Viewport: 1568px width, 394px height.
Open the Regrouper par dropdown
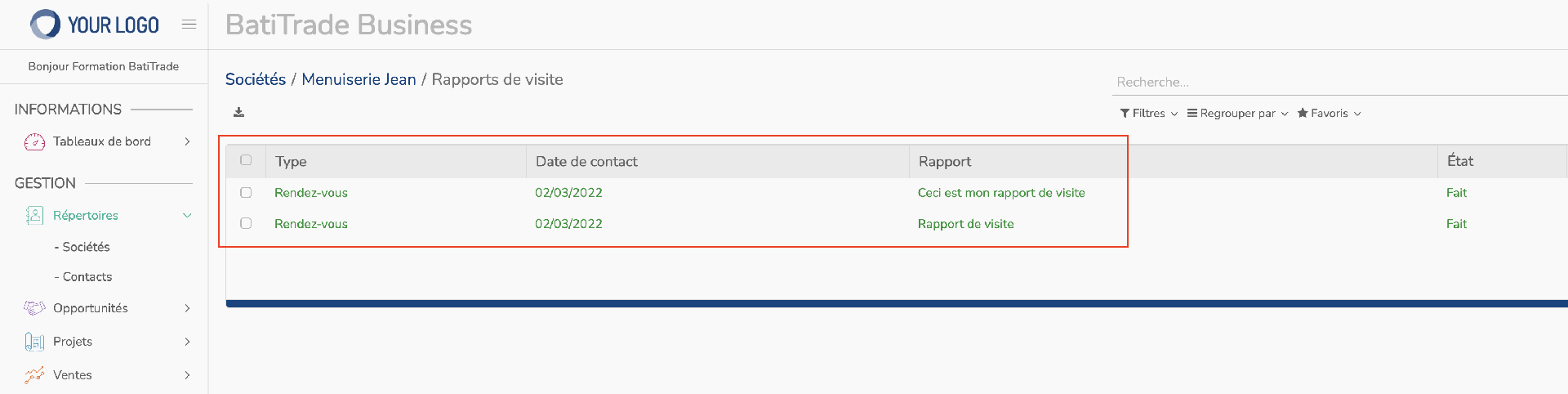tap(1237, 114)
